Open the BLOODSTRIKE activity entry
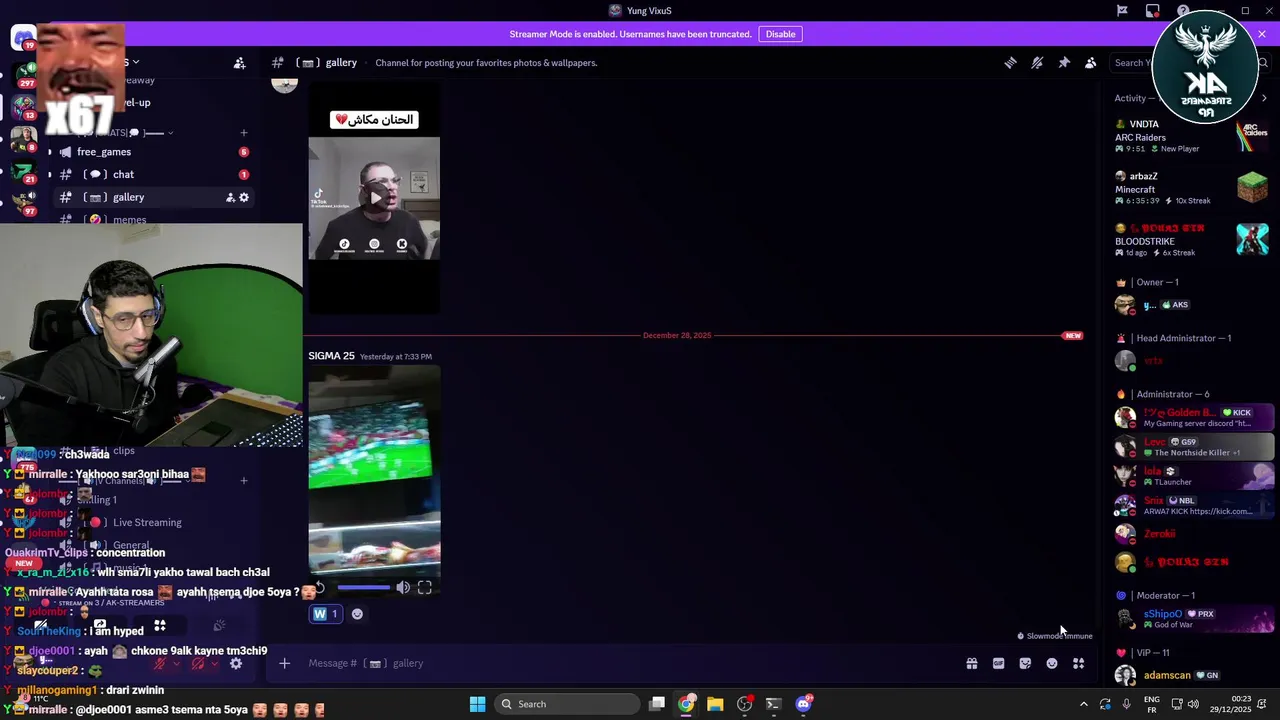The image size is (1280, 720). click(x=1192, y=240)
